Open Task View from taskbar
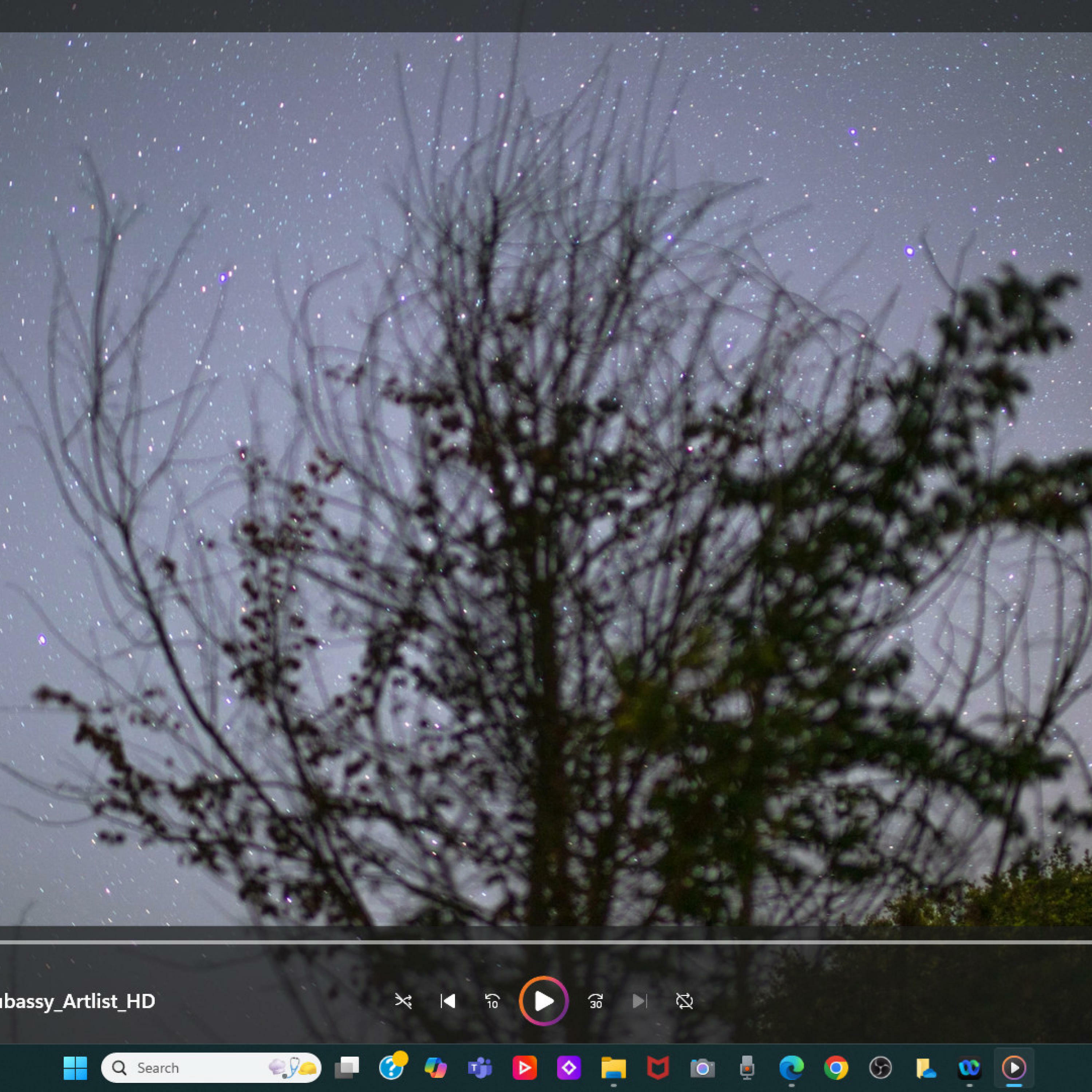 coord(347,1068)
